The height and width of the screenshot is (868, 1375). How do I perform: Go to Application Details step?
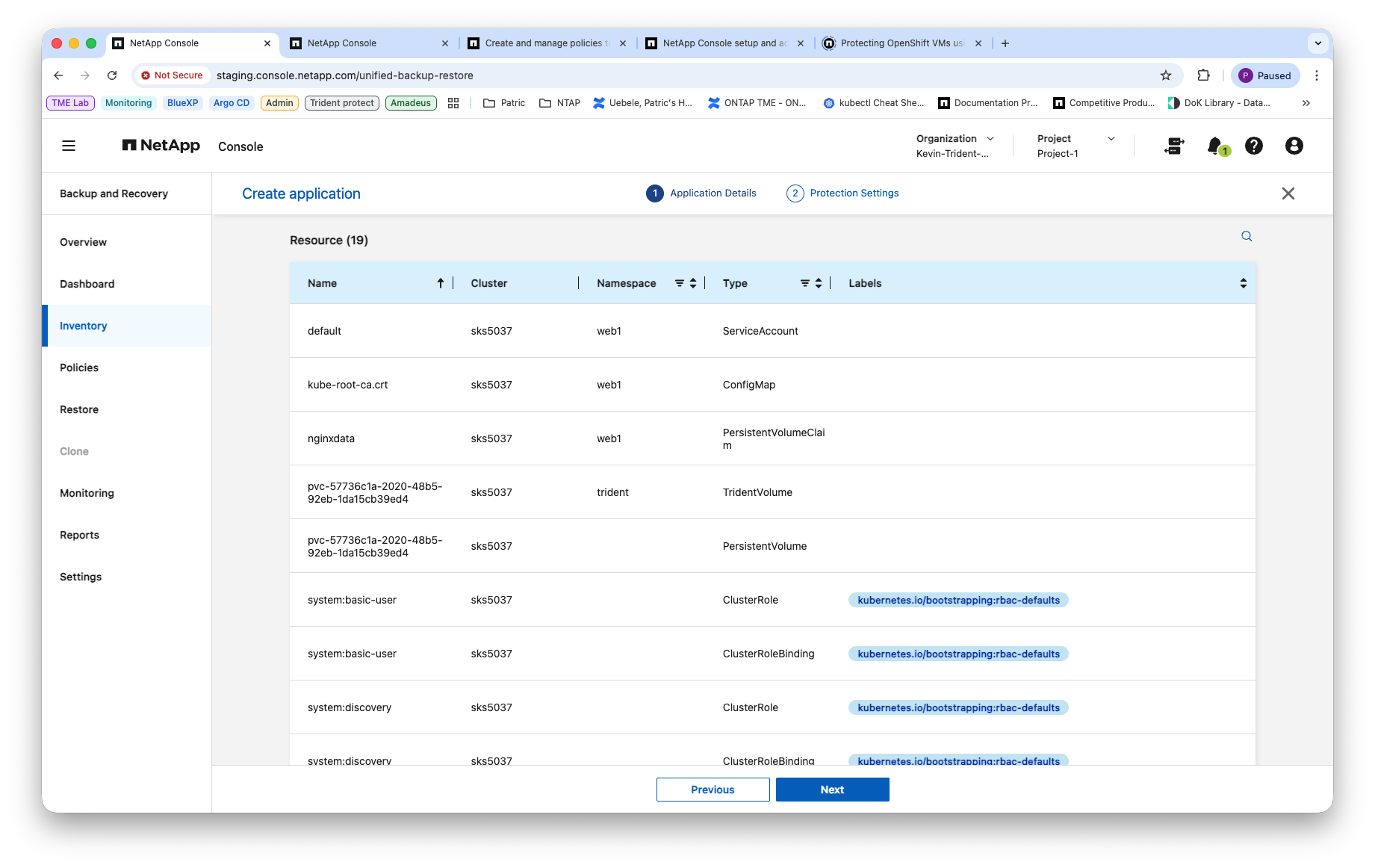pyautogui.click(x=701, y=193)
